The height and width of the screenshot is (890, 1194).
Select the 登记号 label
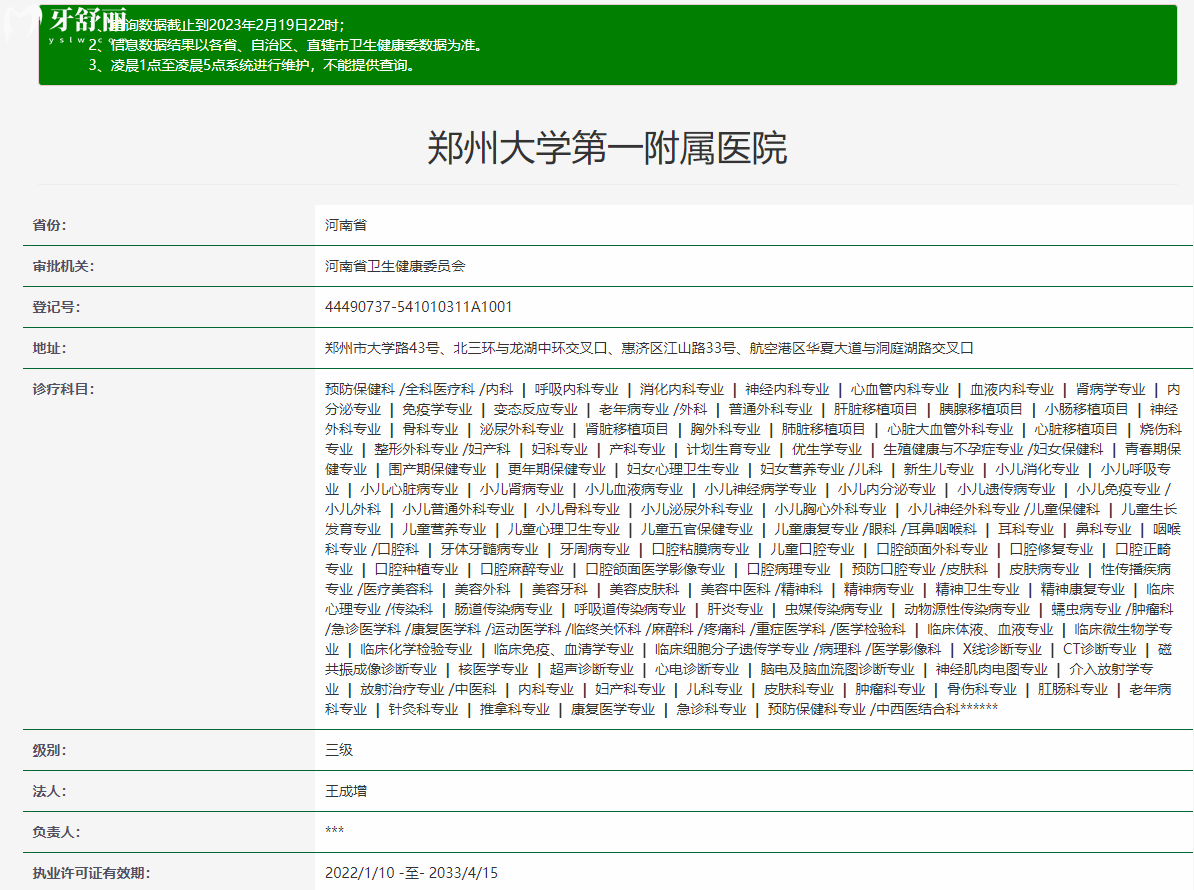[56, 308]
